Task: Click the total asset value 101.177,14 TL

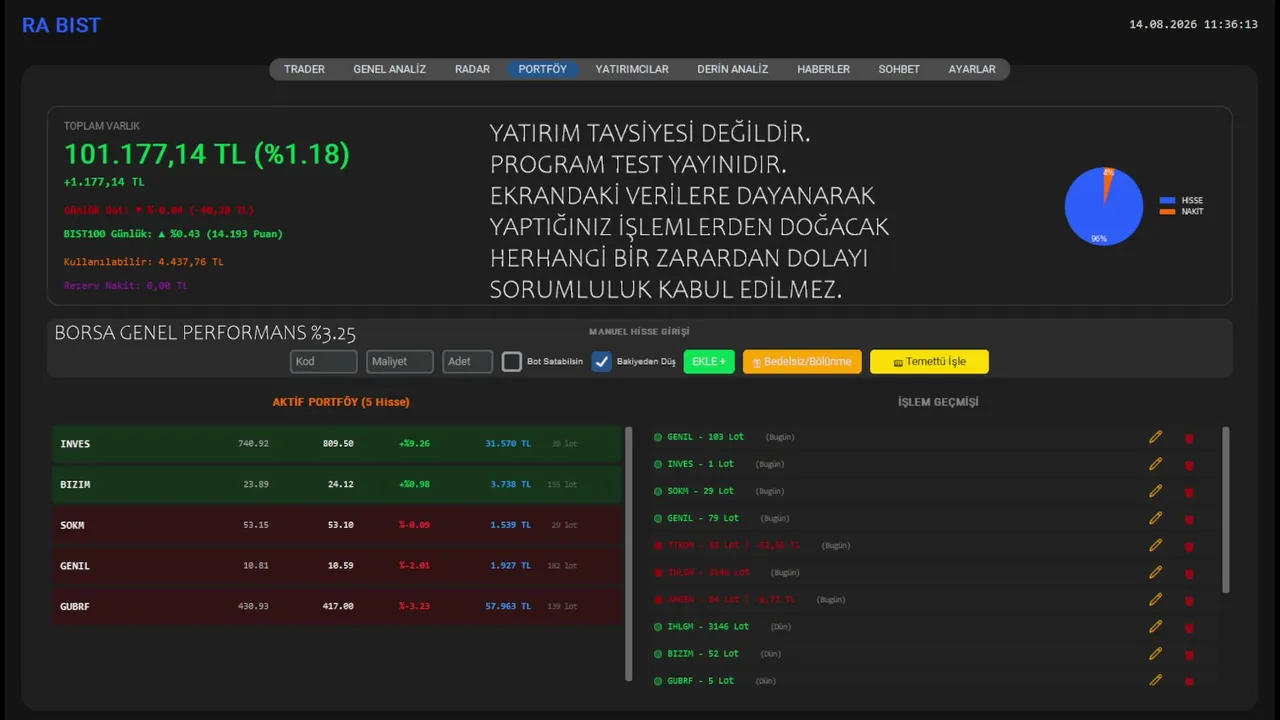Action: click(207, 154)
